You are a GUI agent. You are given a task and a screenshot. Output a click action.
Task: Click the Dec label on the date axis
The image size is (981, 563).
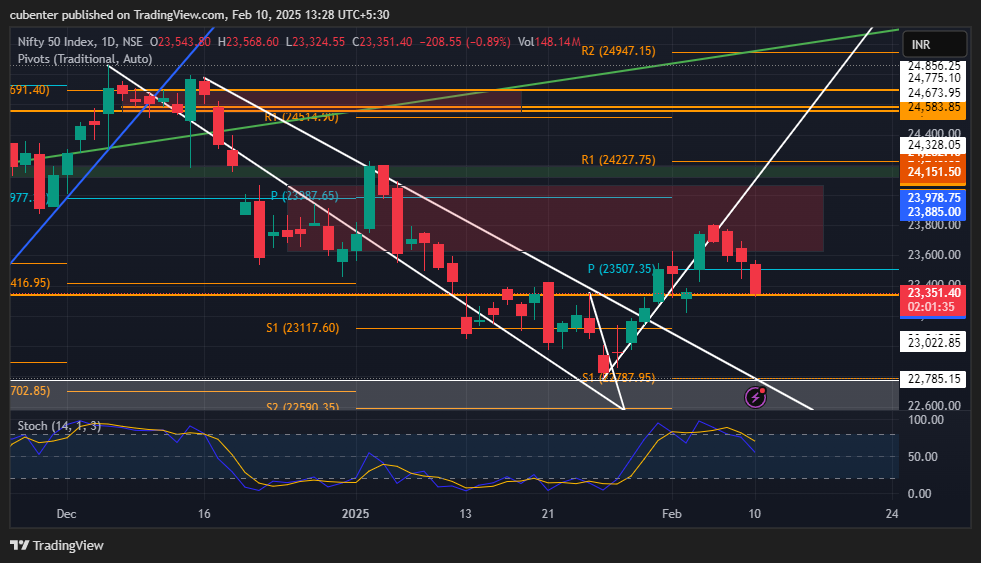(66, 514)
